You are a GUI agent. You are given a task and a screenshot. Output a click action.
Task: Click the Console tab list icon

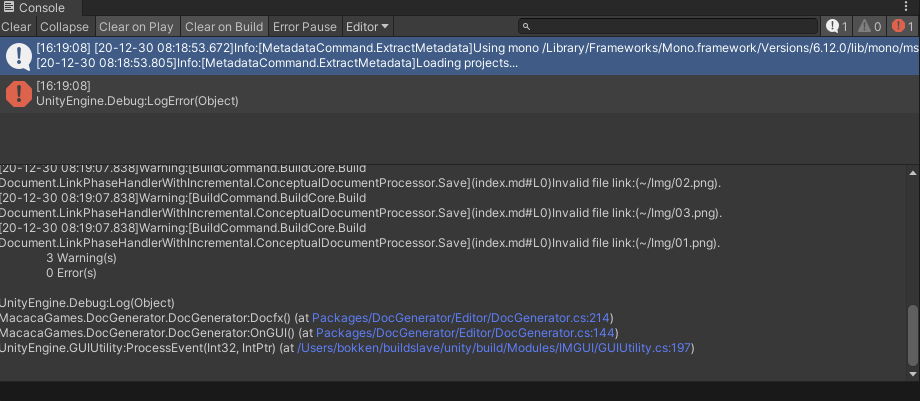point(8,8)
